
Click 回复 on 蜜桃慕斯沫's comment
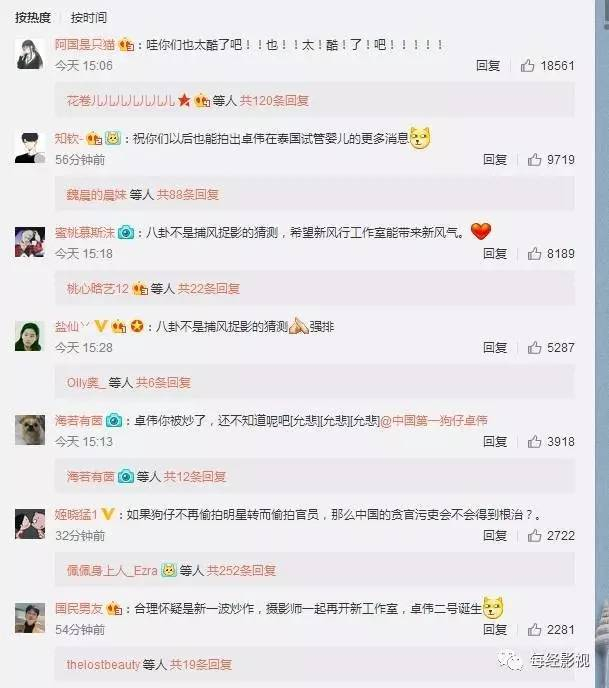495,254
